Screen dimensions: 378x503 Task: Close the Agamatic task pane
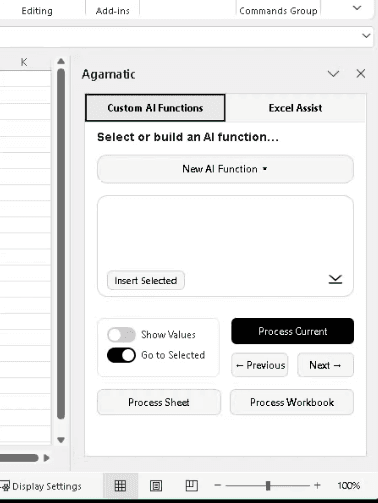(x=361, y=74)
